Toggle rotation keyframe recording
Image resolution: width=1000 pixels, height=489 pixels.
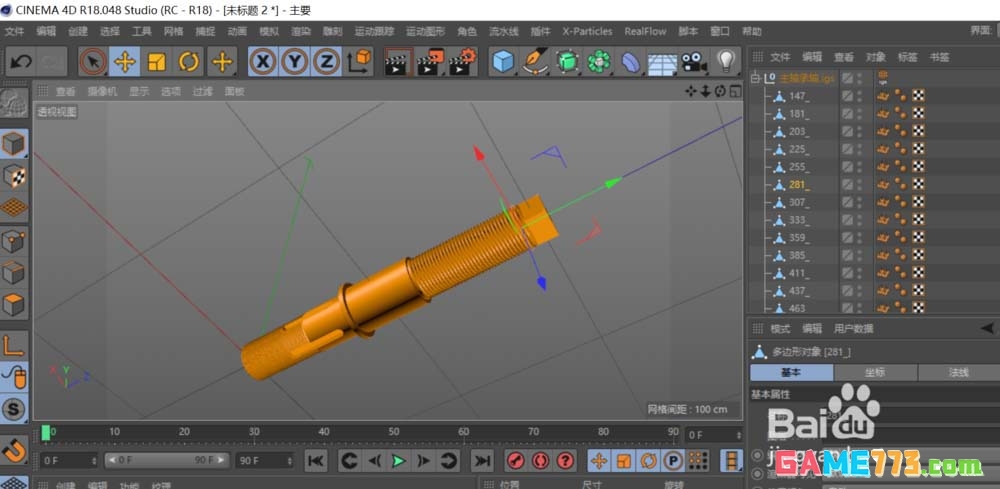tap(647, 460)
